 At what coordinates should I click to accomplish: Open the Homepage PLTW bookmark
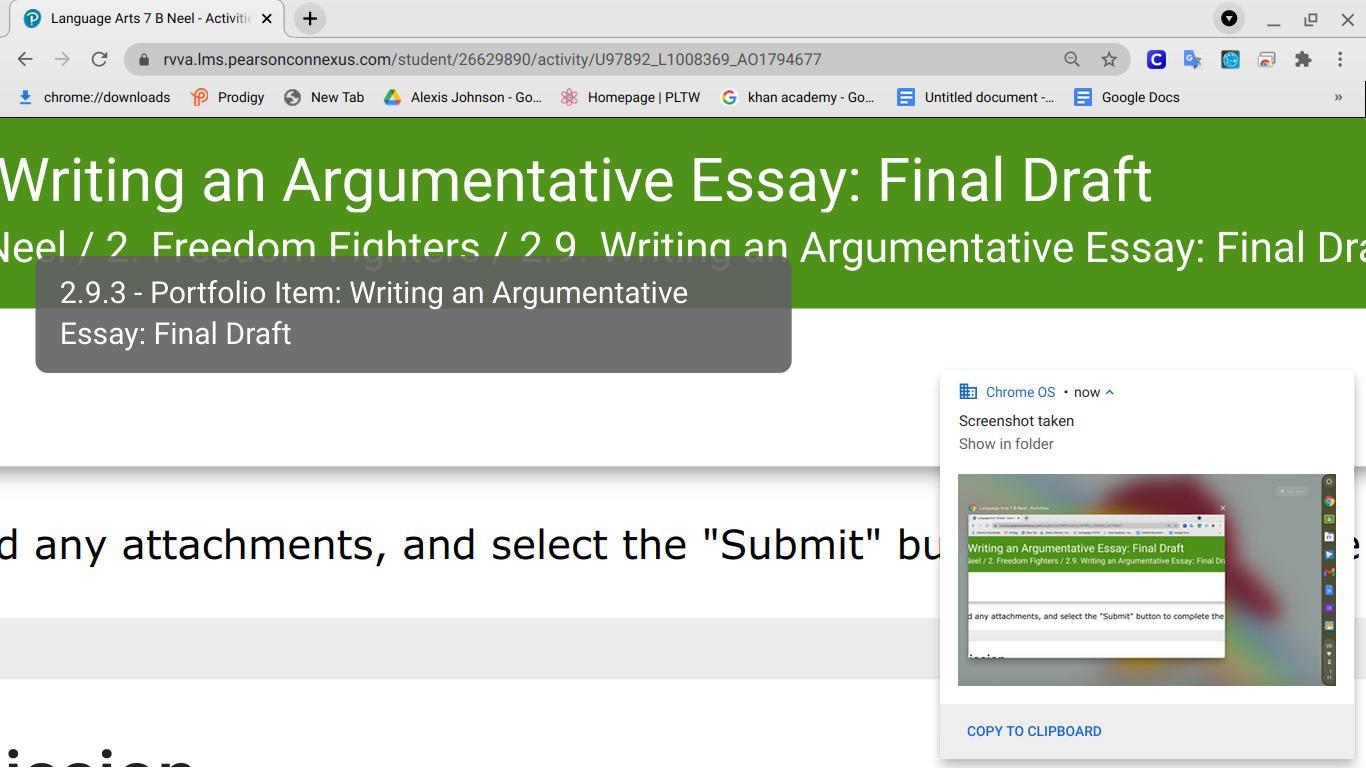pos(630,97)
